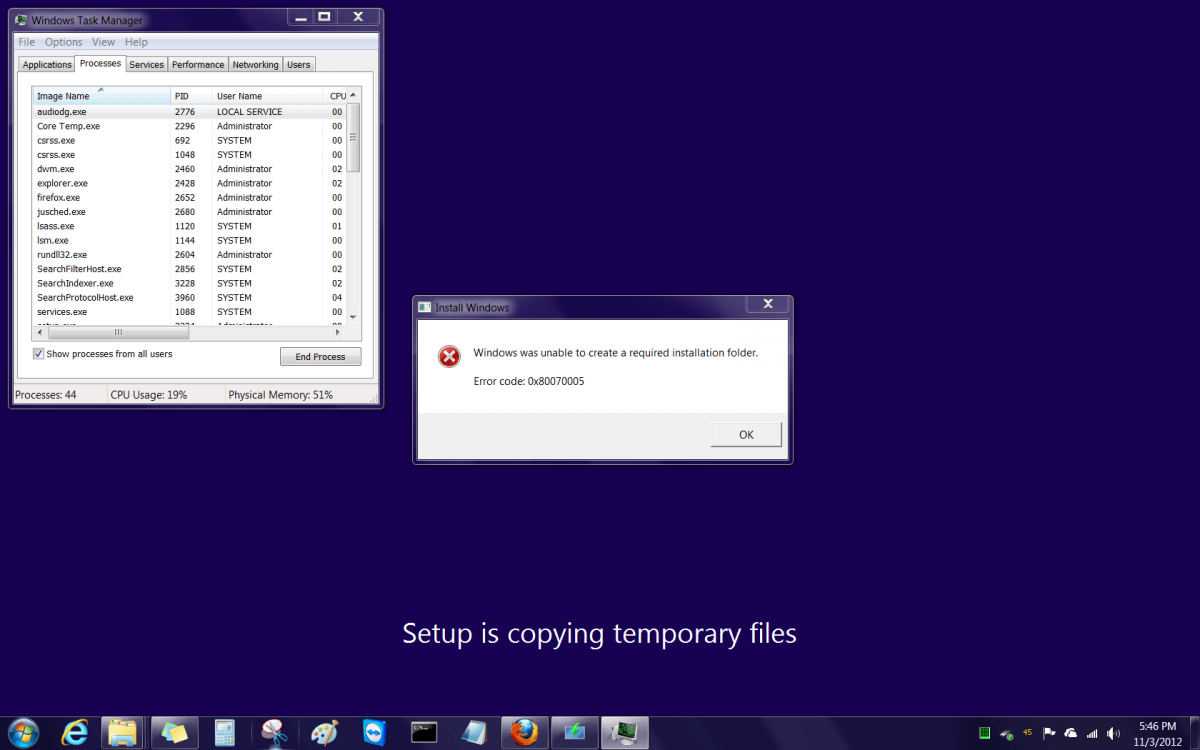The height and width of the screenshot is (750, 1200).
Task: Select the Processes tab
Action: [x=100, y=64]
